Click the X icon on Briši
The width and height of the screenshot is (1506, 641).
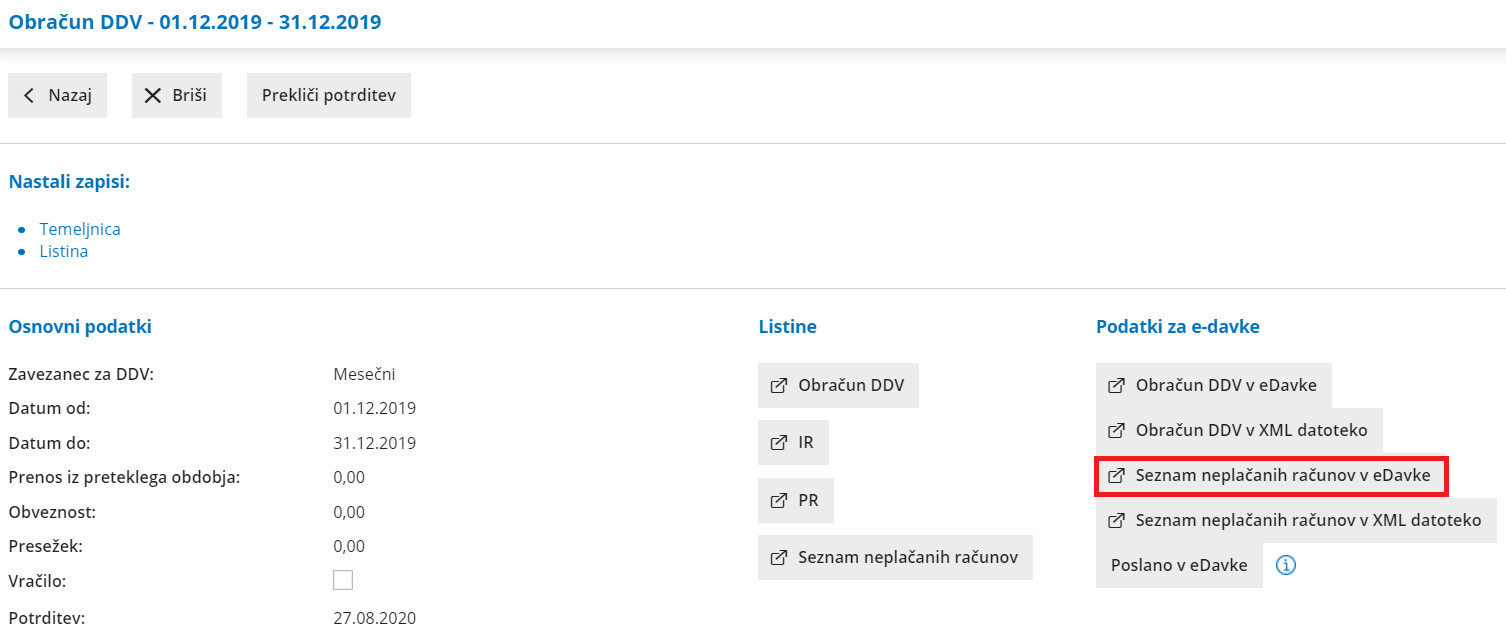tap(153, 95)
